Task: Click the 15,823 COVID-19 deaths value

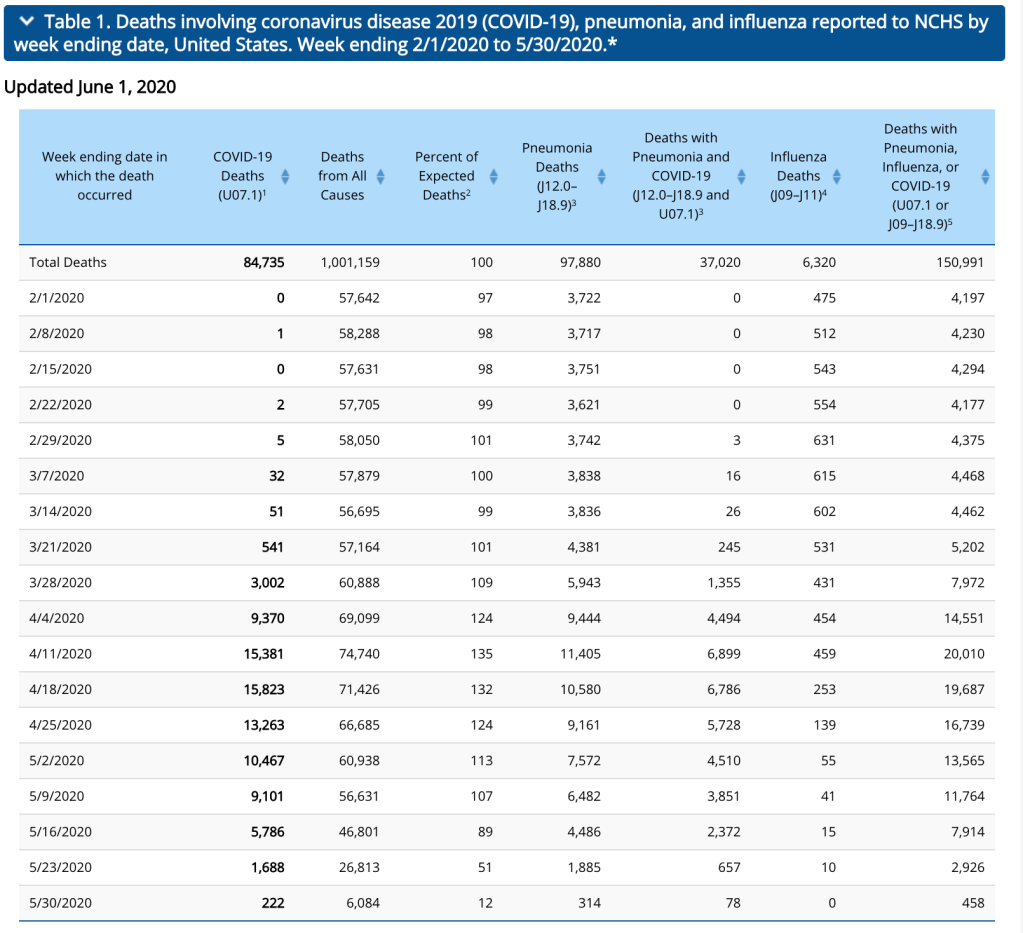Action: [263, 689]
